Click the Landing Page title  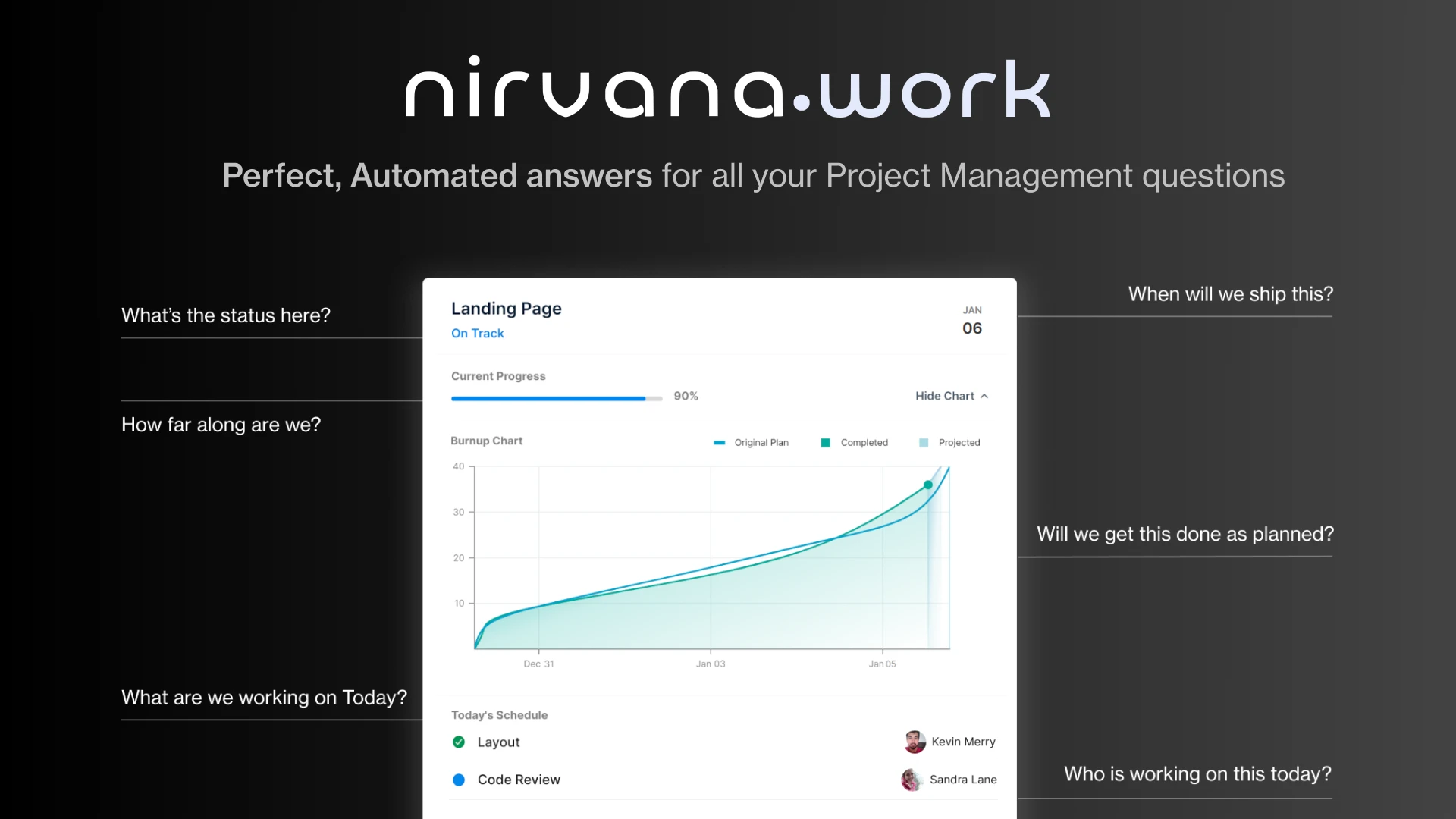[507, 309]
